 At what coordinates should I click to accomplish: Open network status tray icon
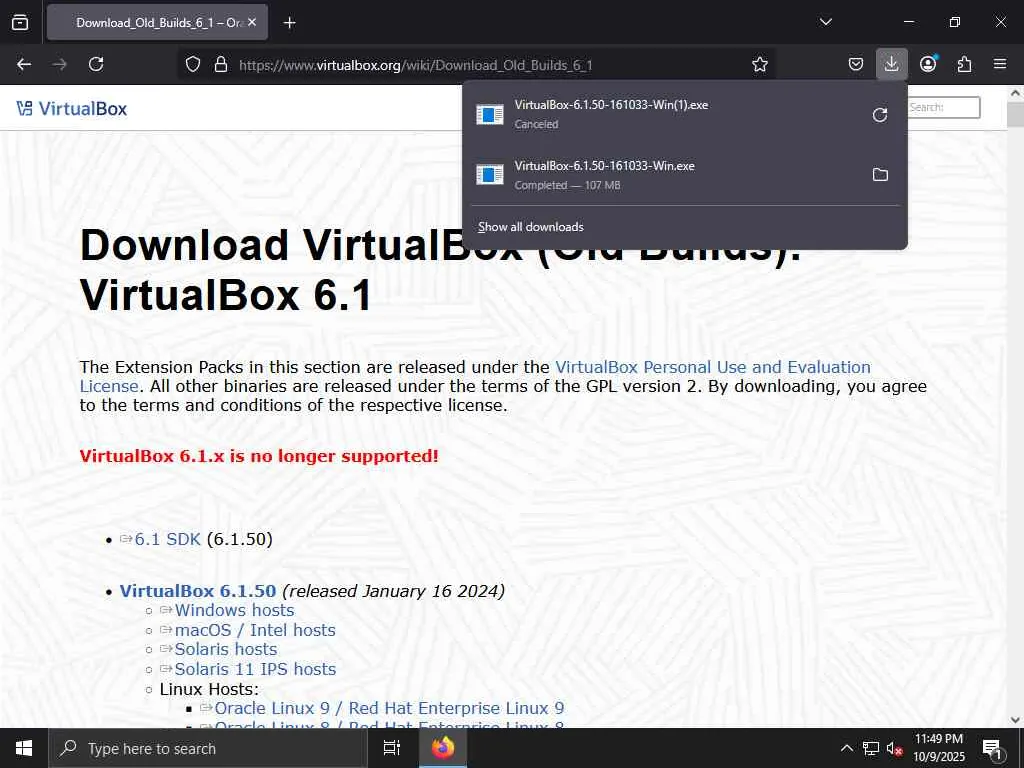871,748
